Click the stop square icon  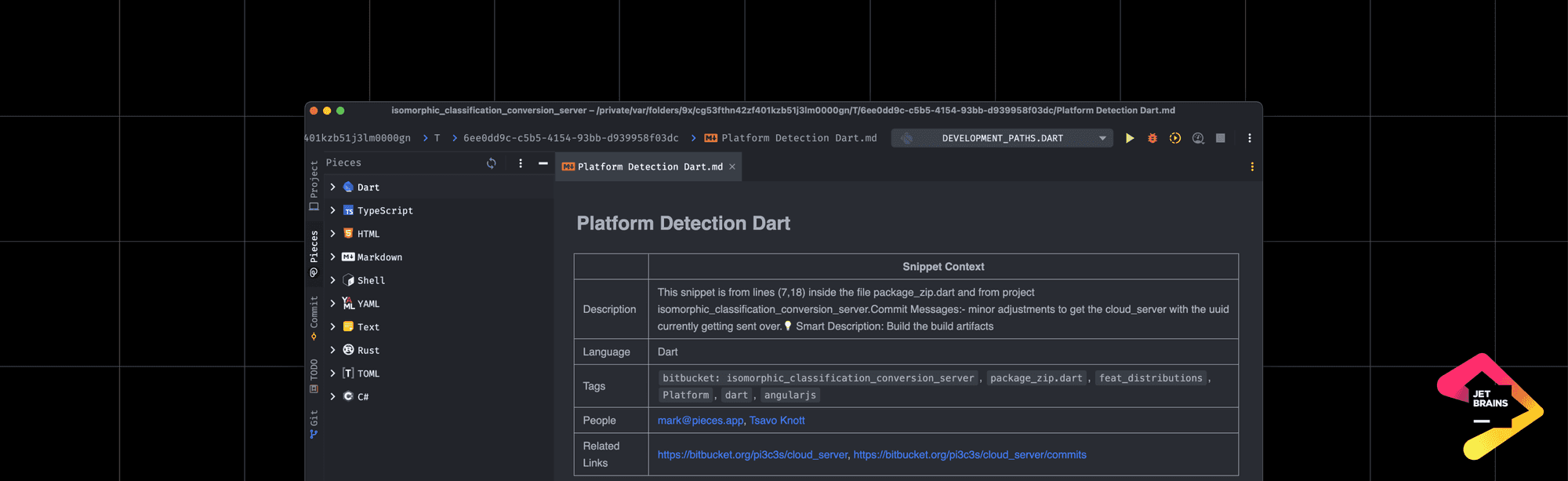coord(1221,138)
